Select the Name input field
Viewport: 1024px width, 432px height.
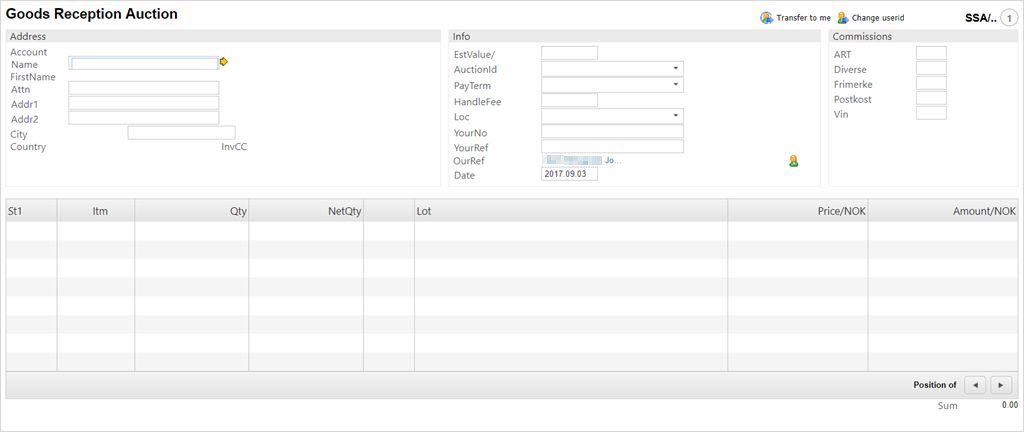pos(143,63)
